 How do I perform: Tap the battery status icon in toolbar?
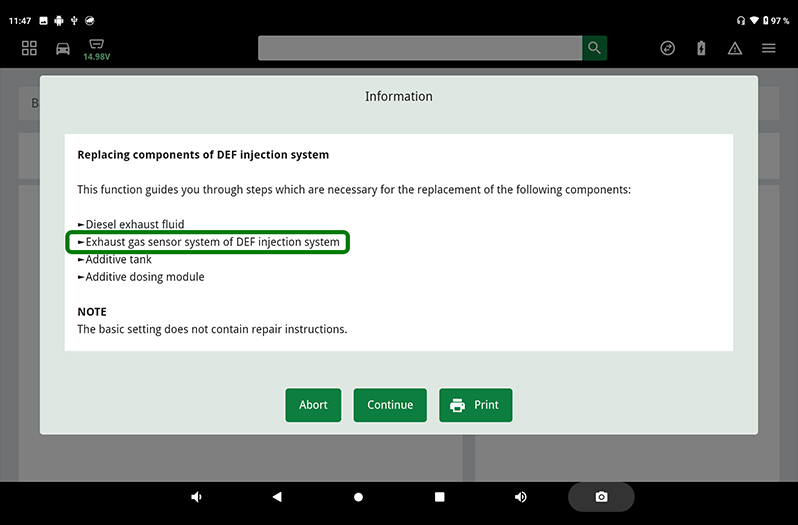pos(701,48)
